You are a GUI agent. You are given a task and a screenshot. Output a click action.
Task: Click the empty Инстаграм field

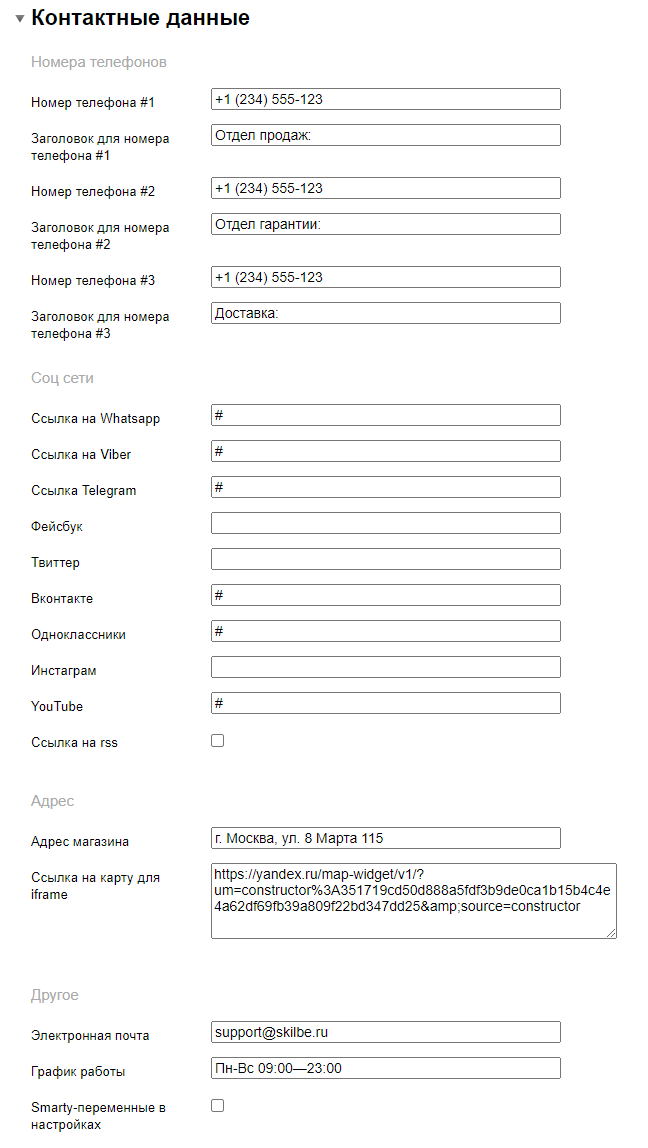[x=385, y=667]
